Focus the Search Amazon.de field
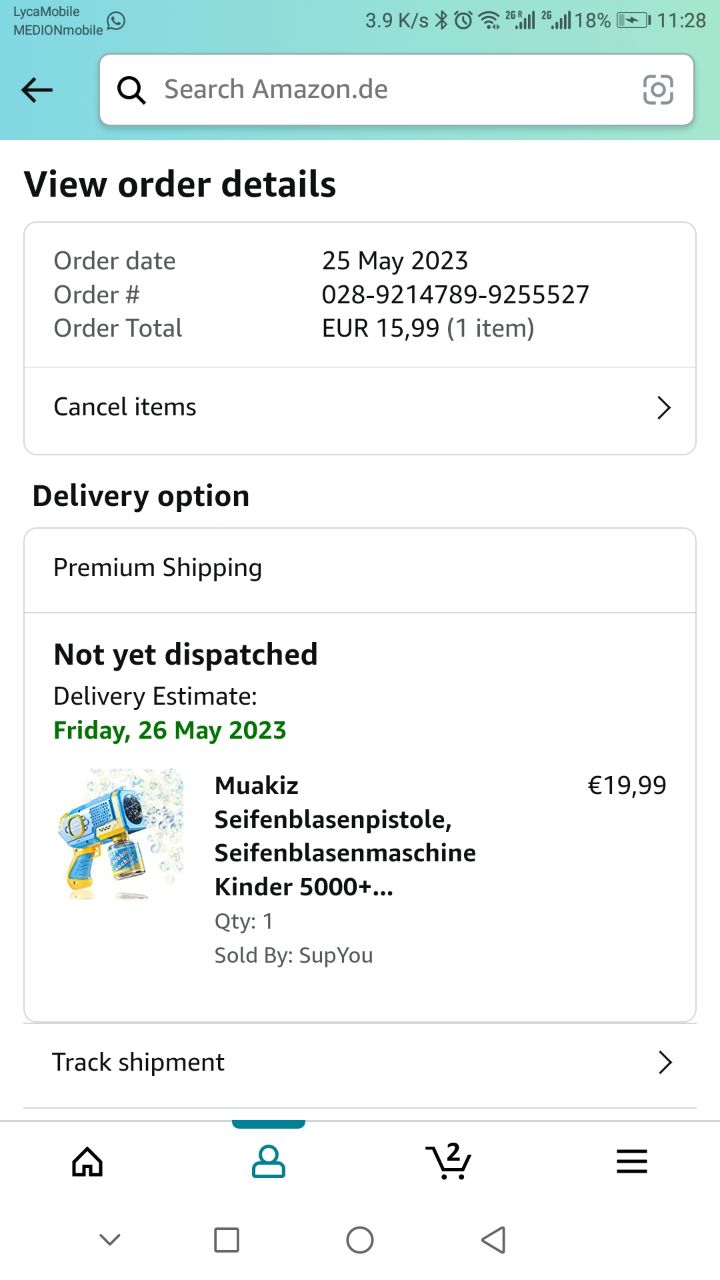Image resolution: width=720 pixels, height=1280 pixels. [390, 90]
